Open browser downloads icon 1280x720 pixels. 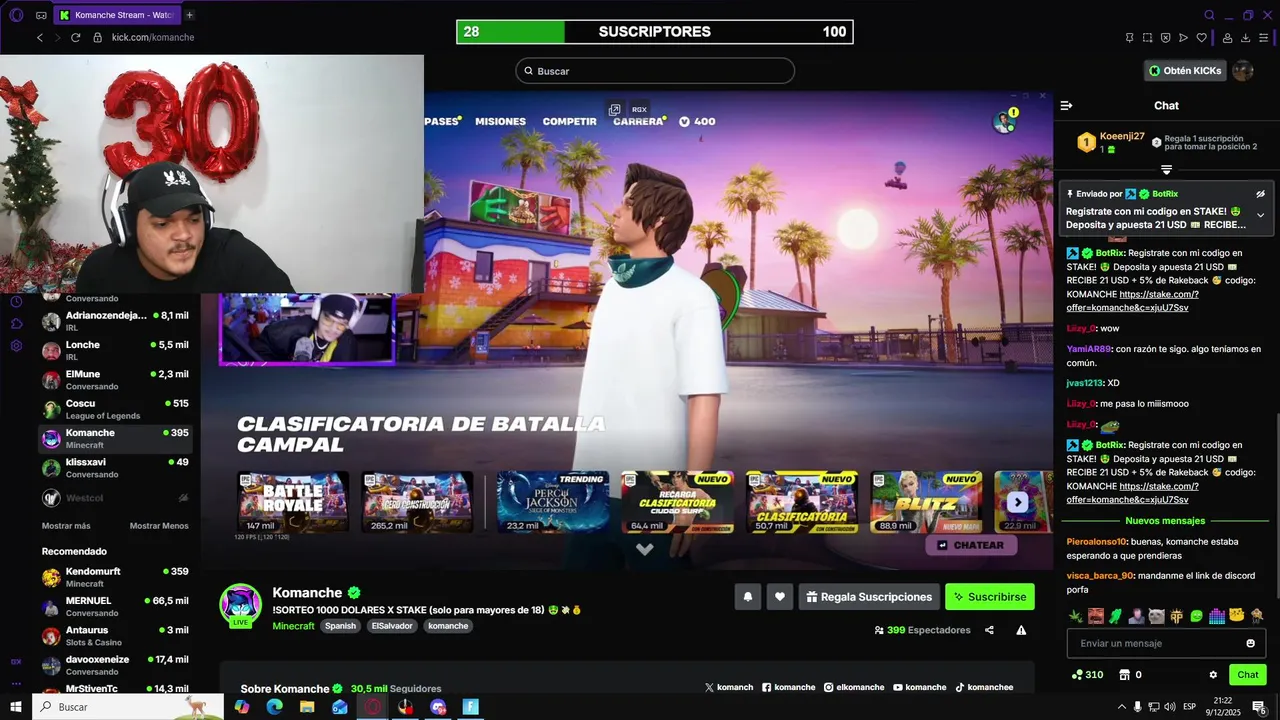click(x=1246, y=38)
